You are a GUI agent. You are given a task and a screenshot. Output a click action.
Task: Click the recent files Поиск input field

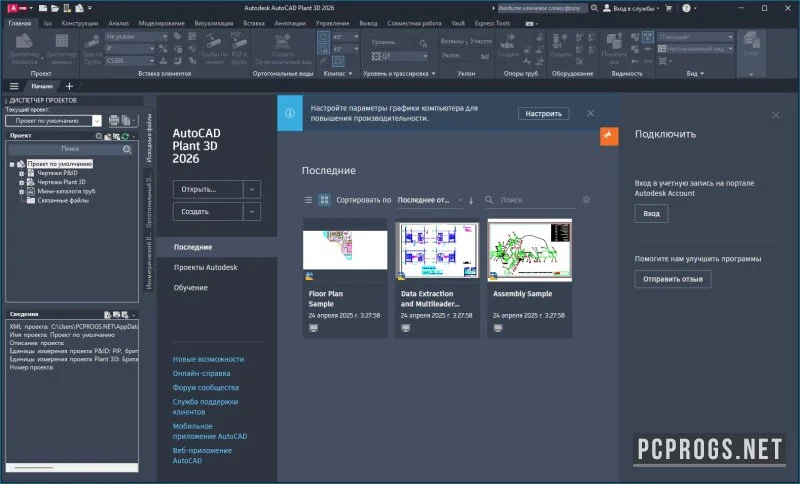(537, 200)
